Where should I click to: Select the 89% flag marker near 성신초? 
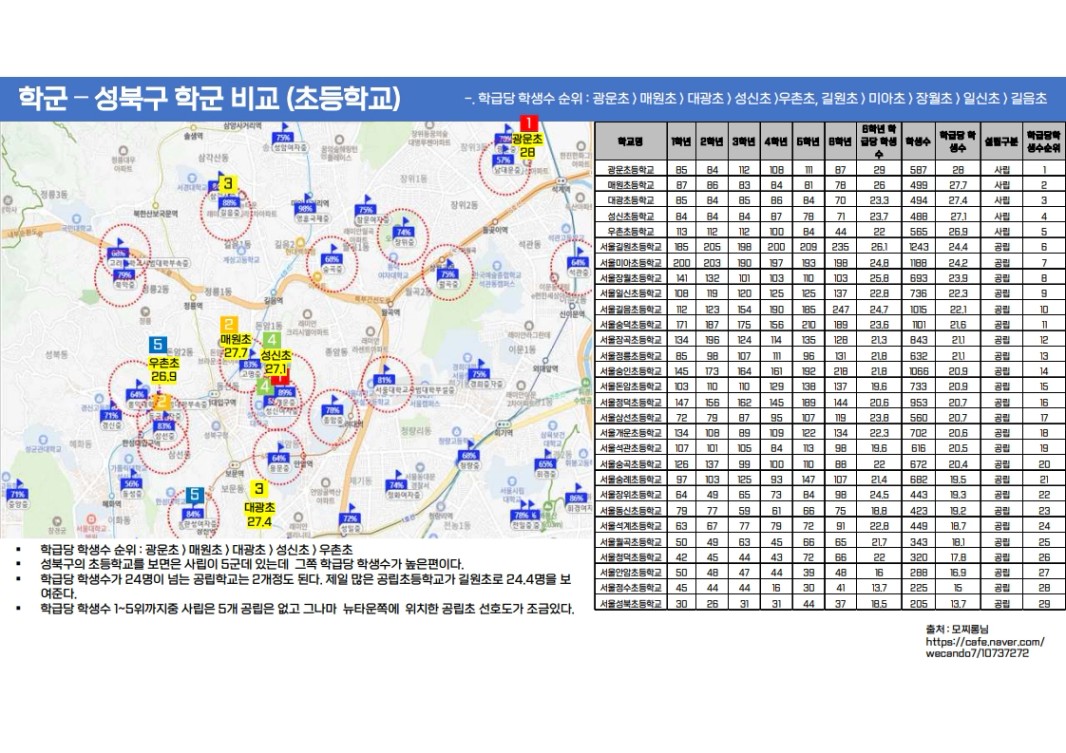pos(285,391)
